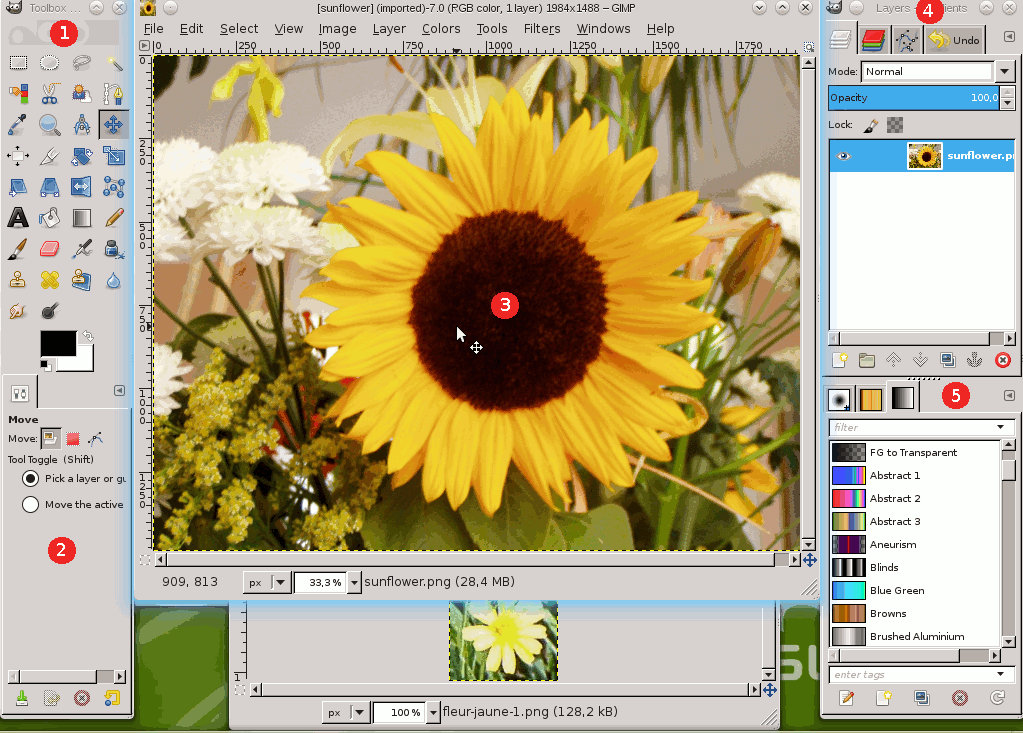Image resolution: width=1023 pixels, height=733 pixels.
Task: Select the Text tool
Action: (x=17, y=217)
